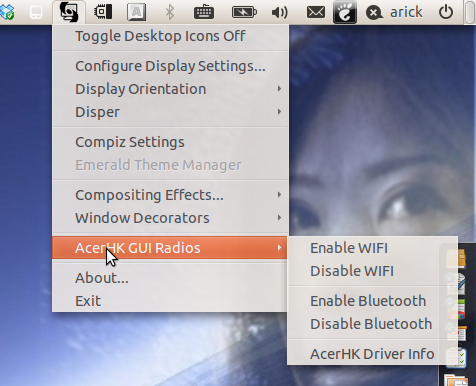This screenshot has height=386, width=476.
Task: Click the Dropbox icon in the panel
Action: click(7, 12)
